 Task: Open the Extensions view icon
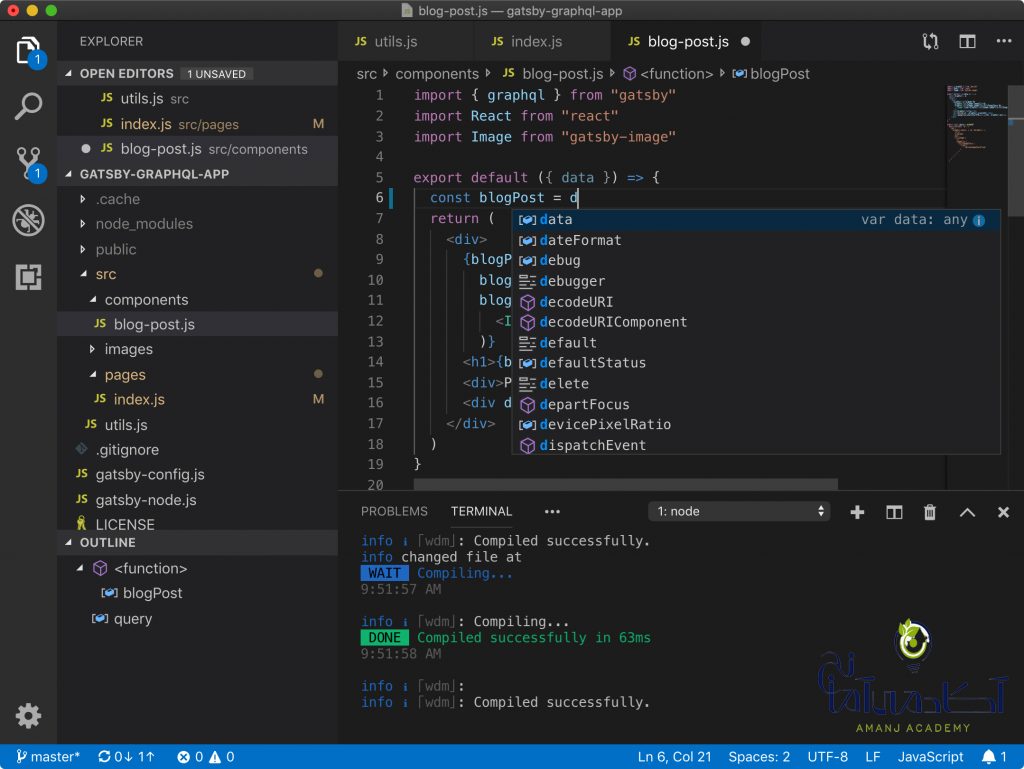coord(28,277)
